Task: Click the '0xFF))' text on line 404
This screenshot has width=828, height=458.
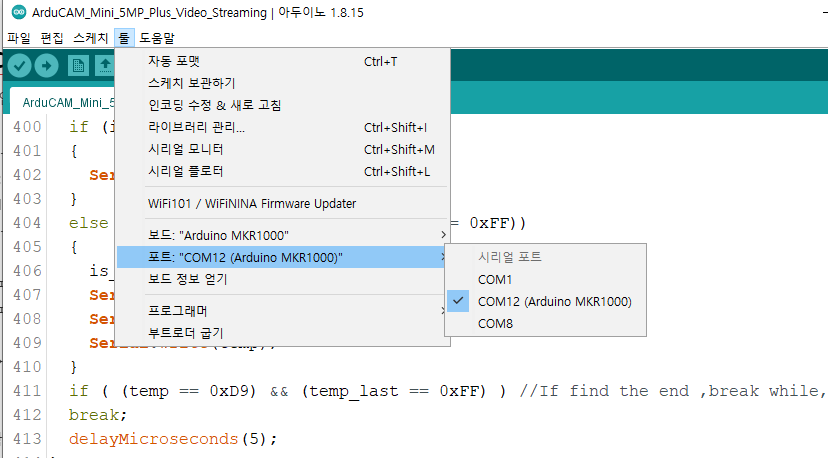Action: point(497,223)
